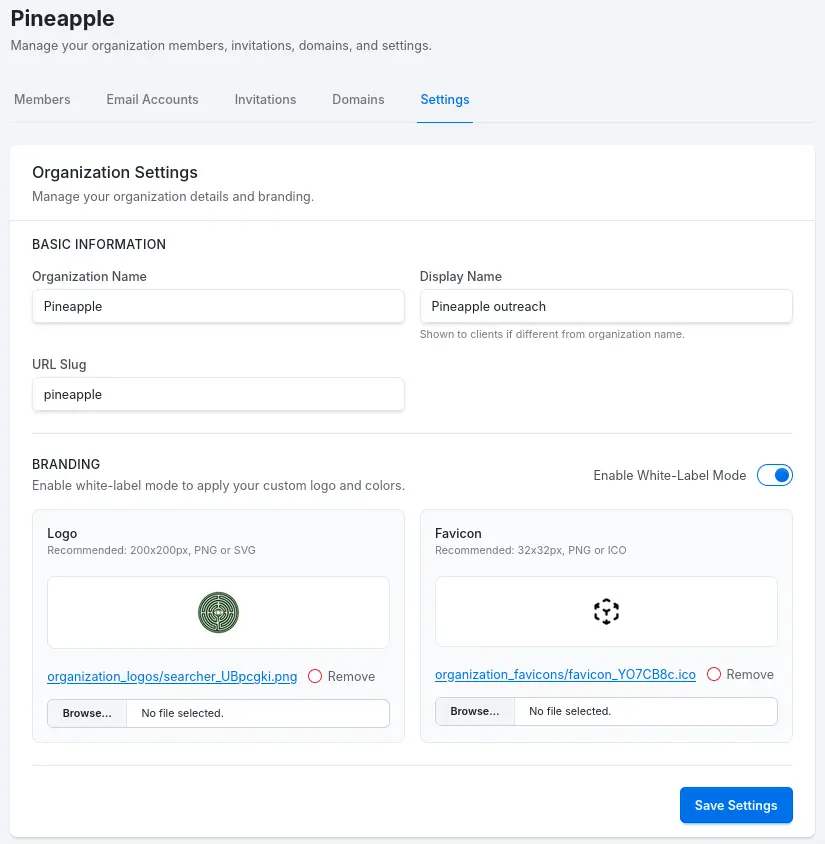Image resolution: width=825 pixels, height=844 pixels.
Task: Open the Email Accounts tab
Action: (151, 99)
